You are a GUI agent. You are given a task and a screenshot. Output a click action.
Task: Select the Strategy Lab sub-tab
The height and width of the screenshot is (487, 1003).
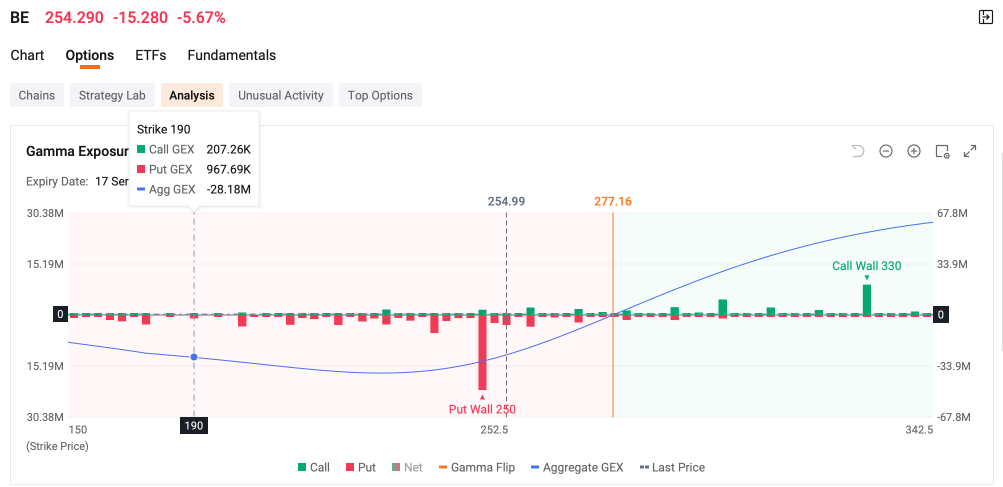[112, 95]
